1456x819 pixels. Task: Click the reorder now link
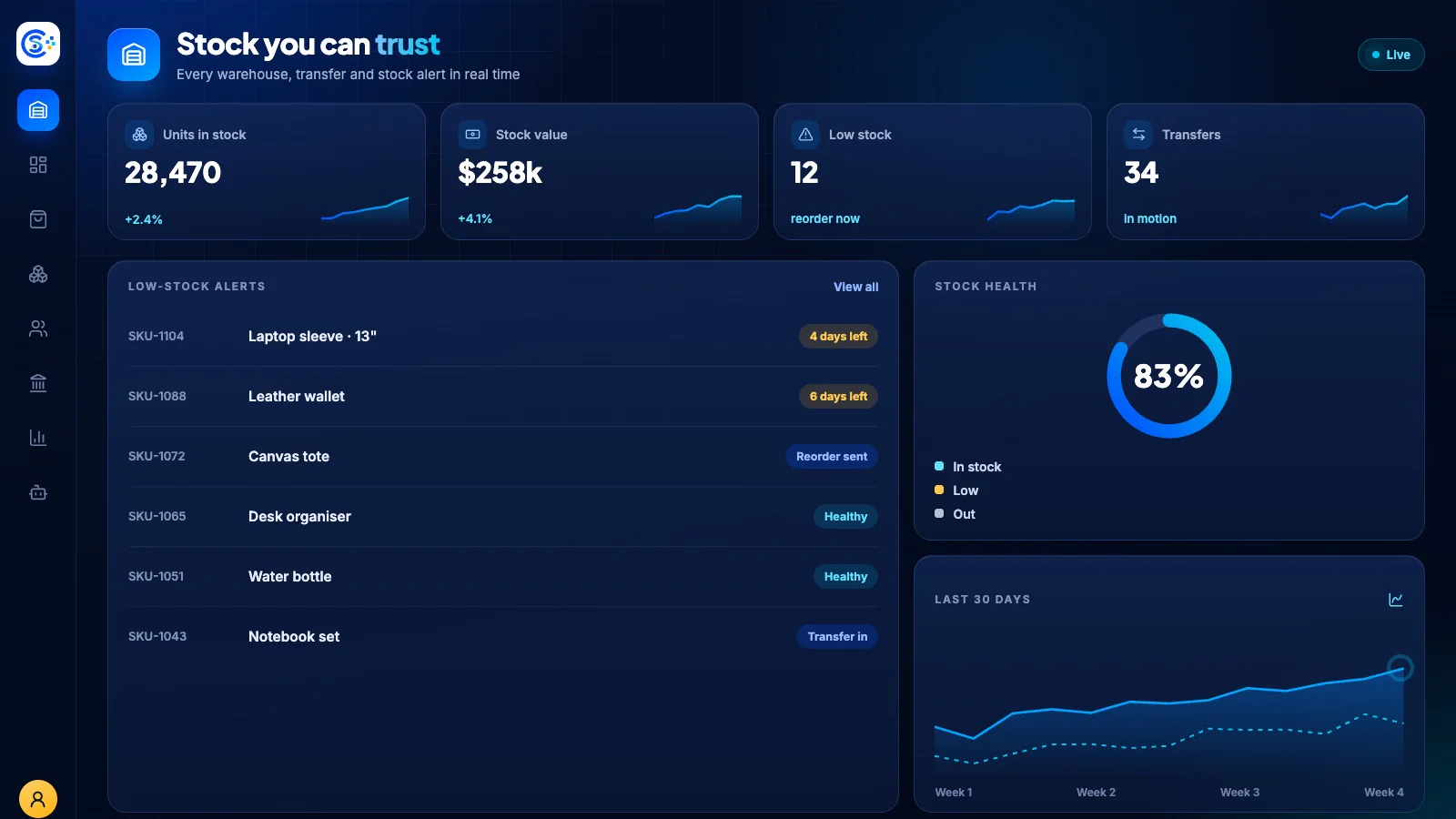[x=824, y=218]
